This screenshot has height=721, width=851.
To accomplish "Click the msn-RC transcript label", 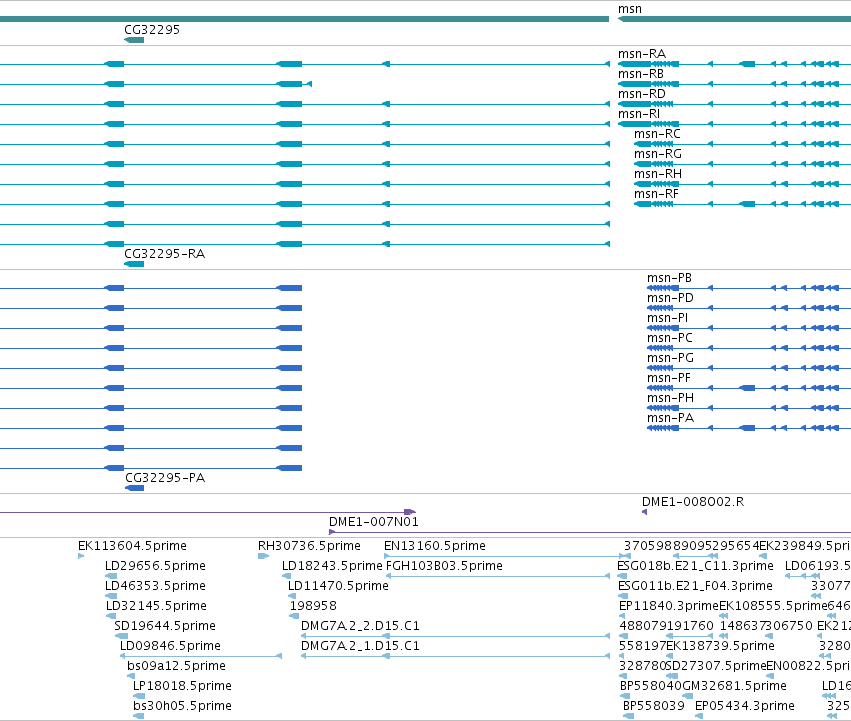I will 657,134.
